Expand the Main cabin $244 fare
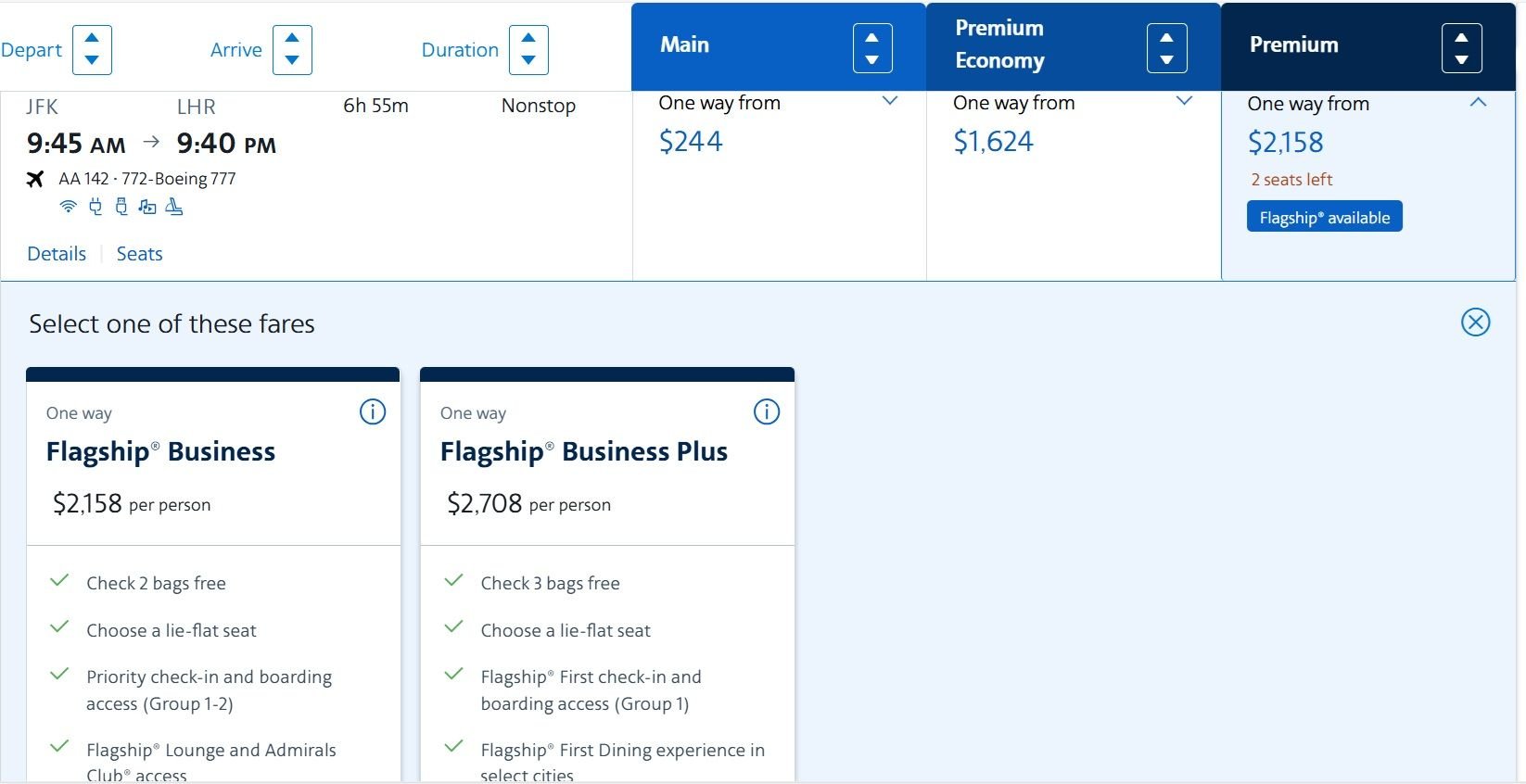The width and height of the screenshot is (1526, 784). click(890, 101)
